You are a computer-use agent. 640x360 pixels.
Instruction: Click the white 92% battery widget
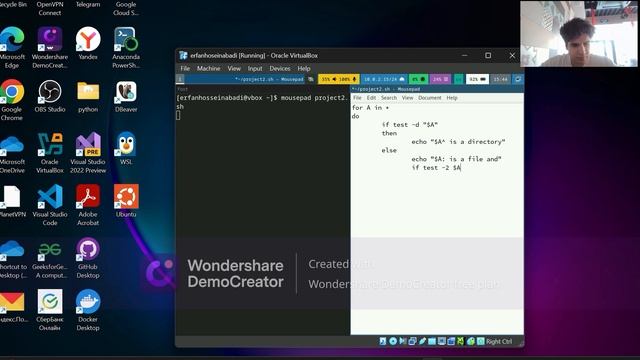tap(477, 79)
